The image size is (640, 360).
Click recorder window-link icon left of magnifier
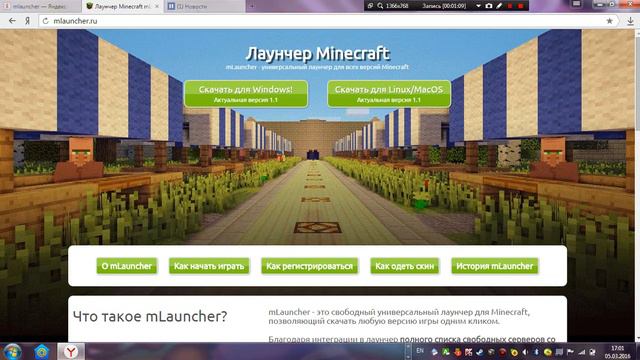(370, 6)
